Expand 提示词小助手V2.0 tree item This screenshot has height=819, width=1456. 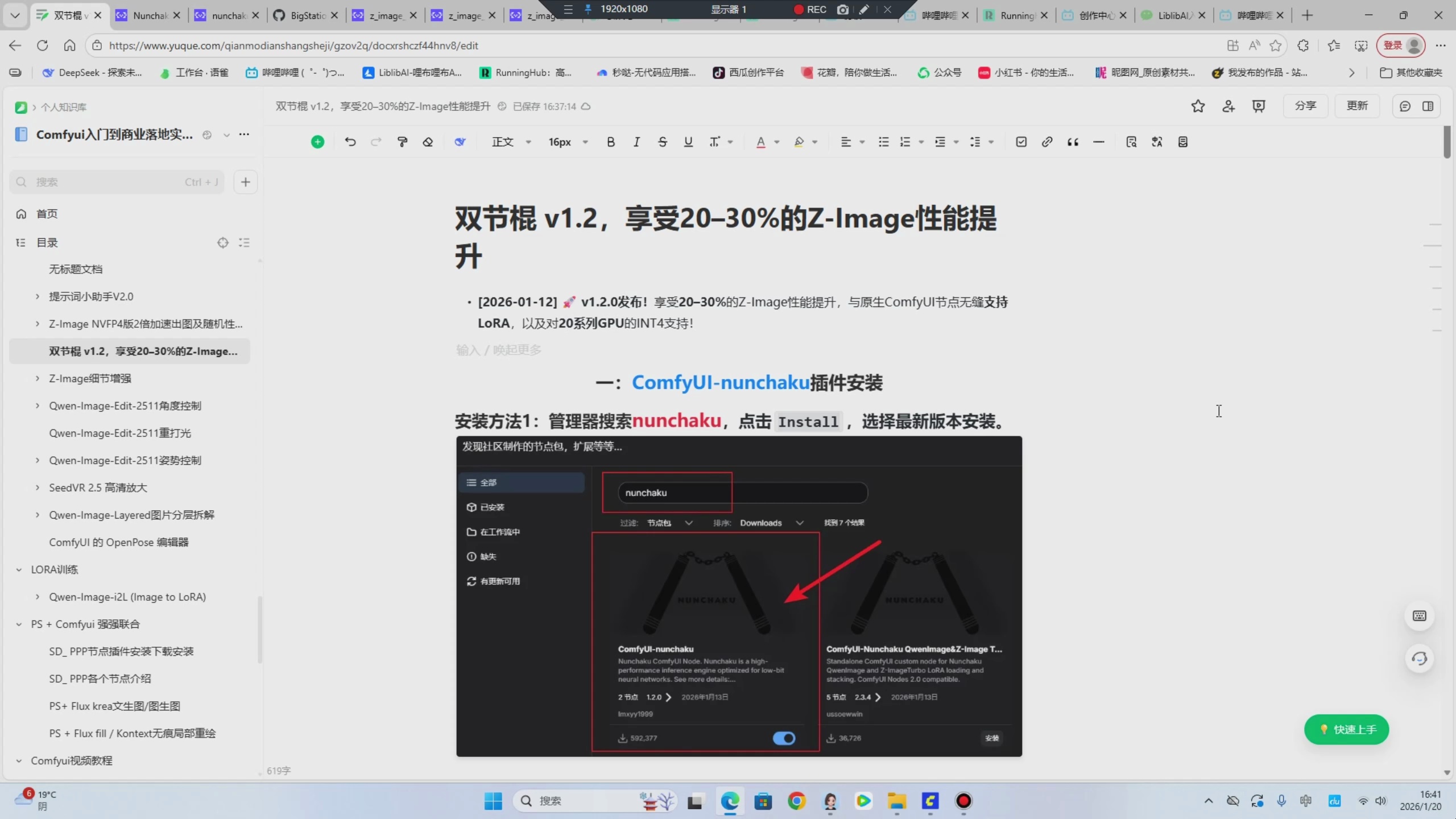click(38, 296)
